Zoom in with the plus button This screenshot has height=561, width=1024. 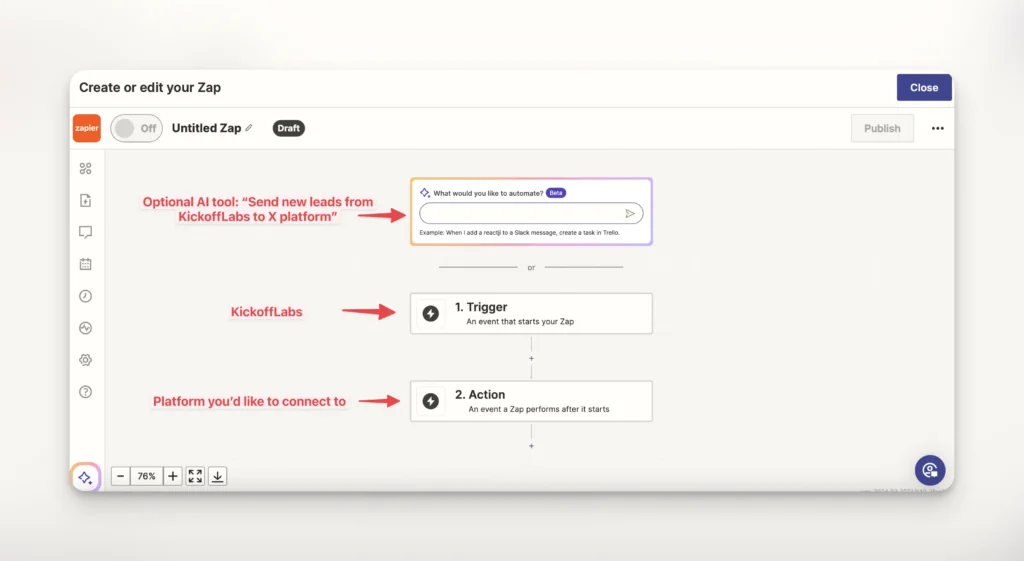(172, 476)
